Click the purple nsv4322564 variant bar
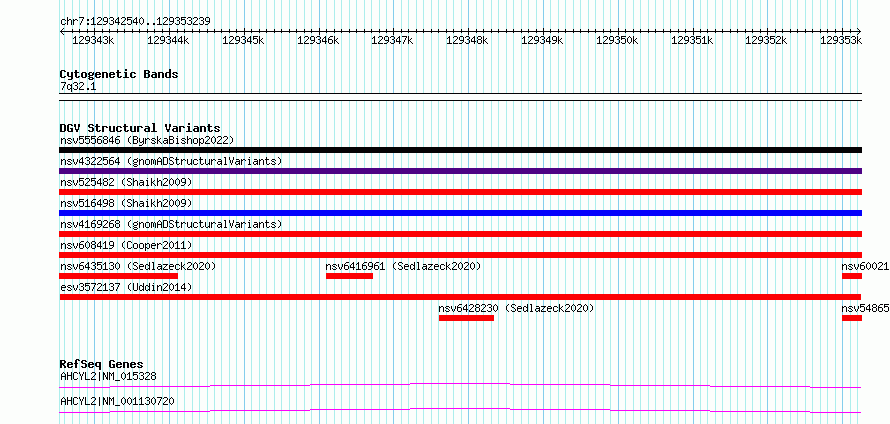 tap(460, 171)
